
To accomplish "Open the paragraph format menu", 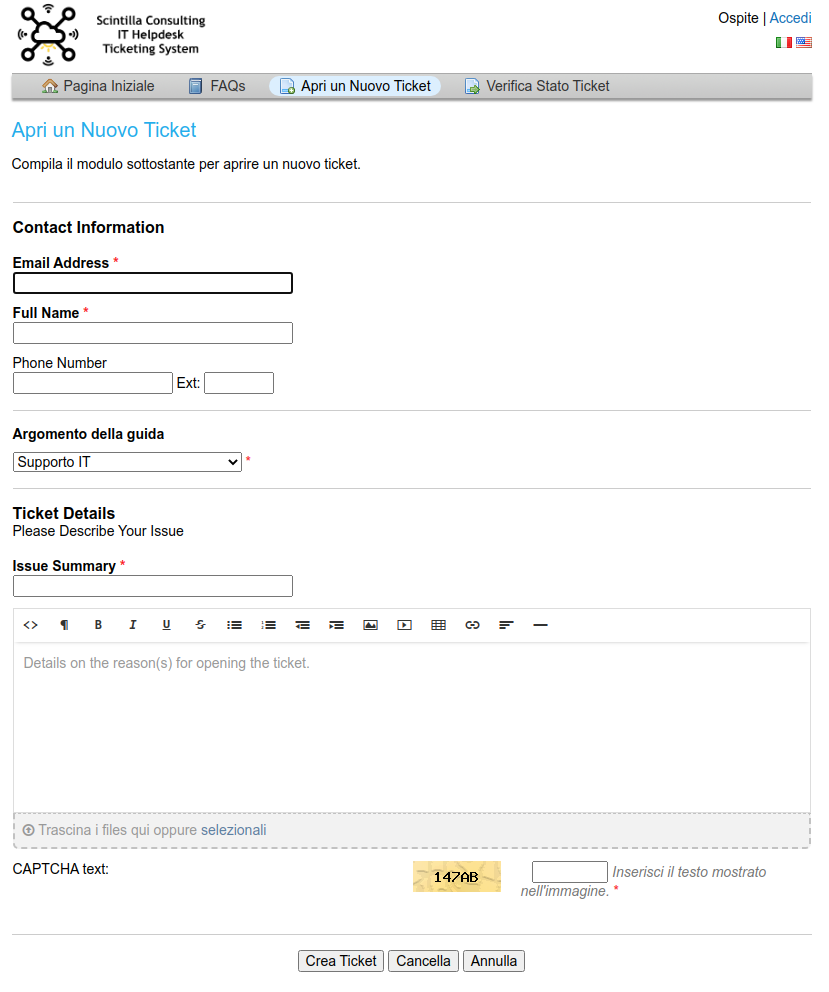I will (64, 625).
